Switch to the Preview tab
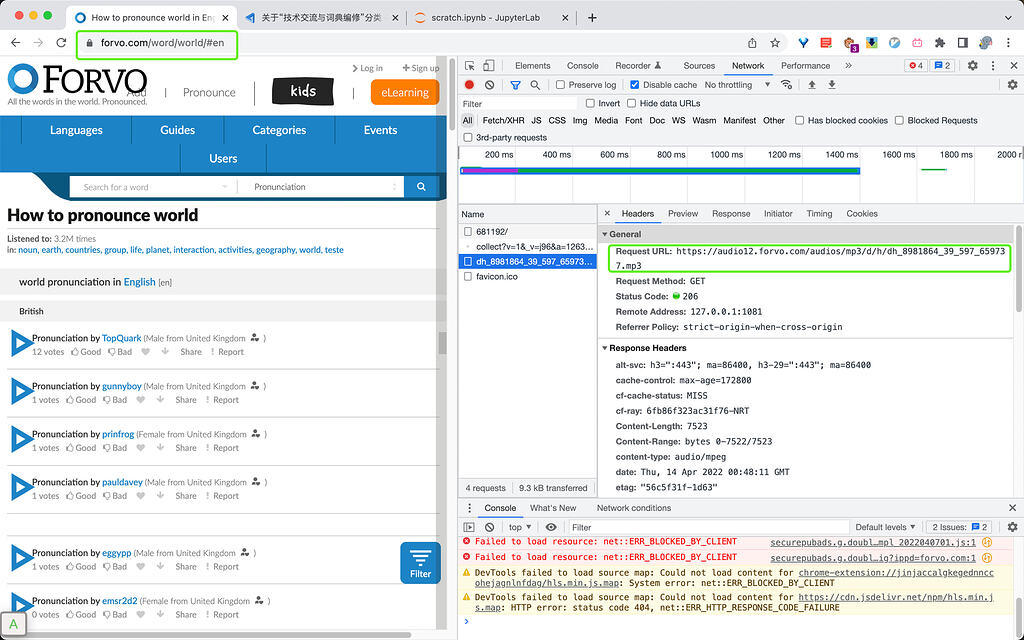This screenshot has height=640, width=1024. tap(684, 213)
